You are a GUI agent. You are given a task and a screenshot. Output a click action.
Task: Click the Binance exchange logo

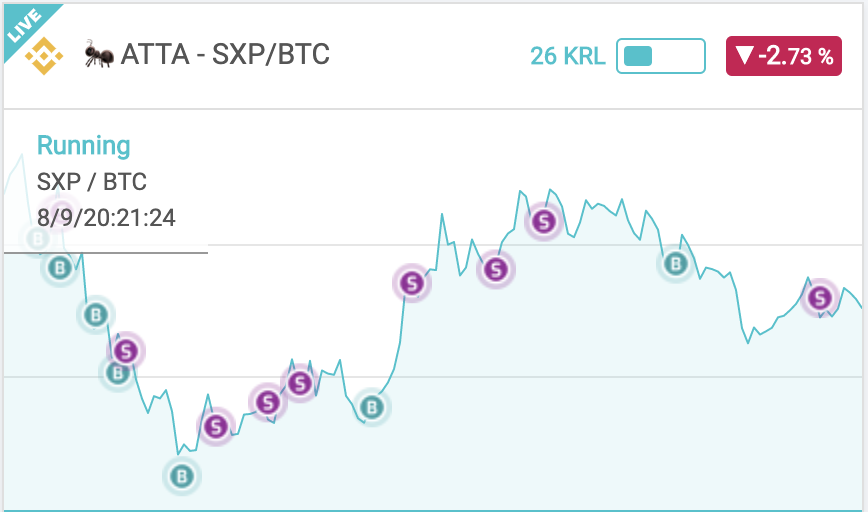tap(44, 56)
